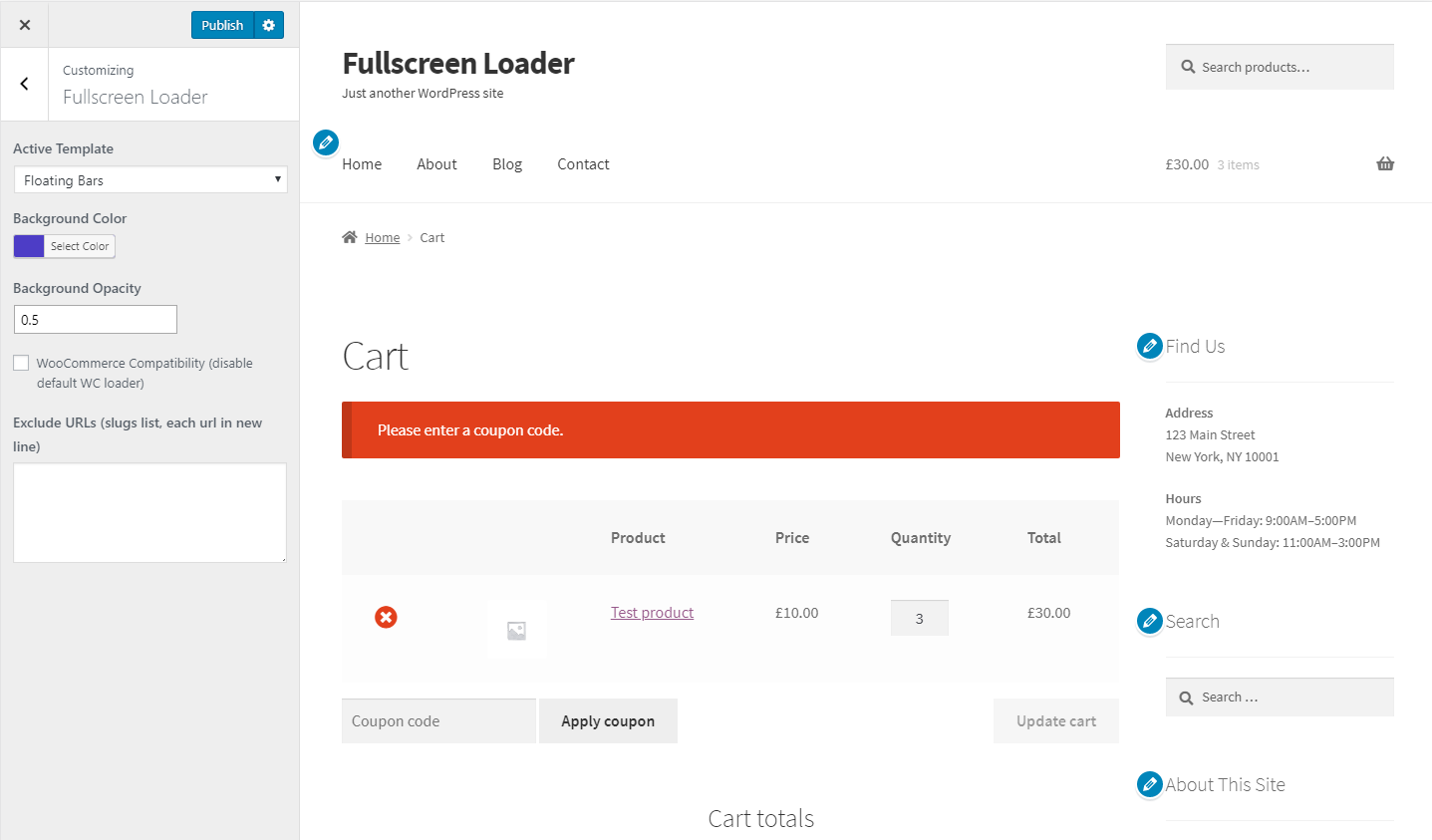
Task: Open the Publish settings gear
Action: pos(269,25)
